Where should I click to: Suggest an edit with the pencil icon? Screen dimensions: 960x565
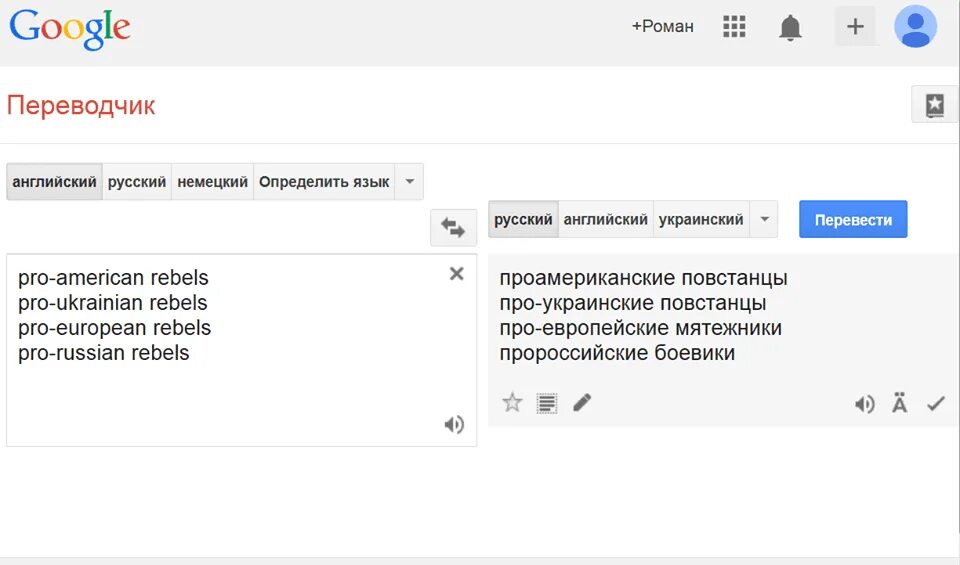click(582, 403)
